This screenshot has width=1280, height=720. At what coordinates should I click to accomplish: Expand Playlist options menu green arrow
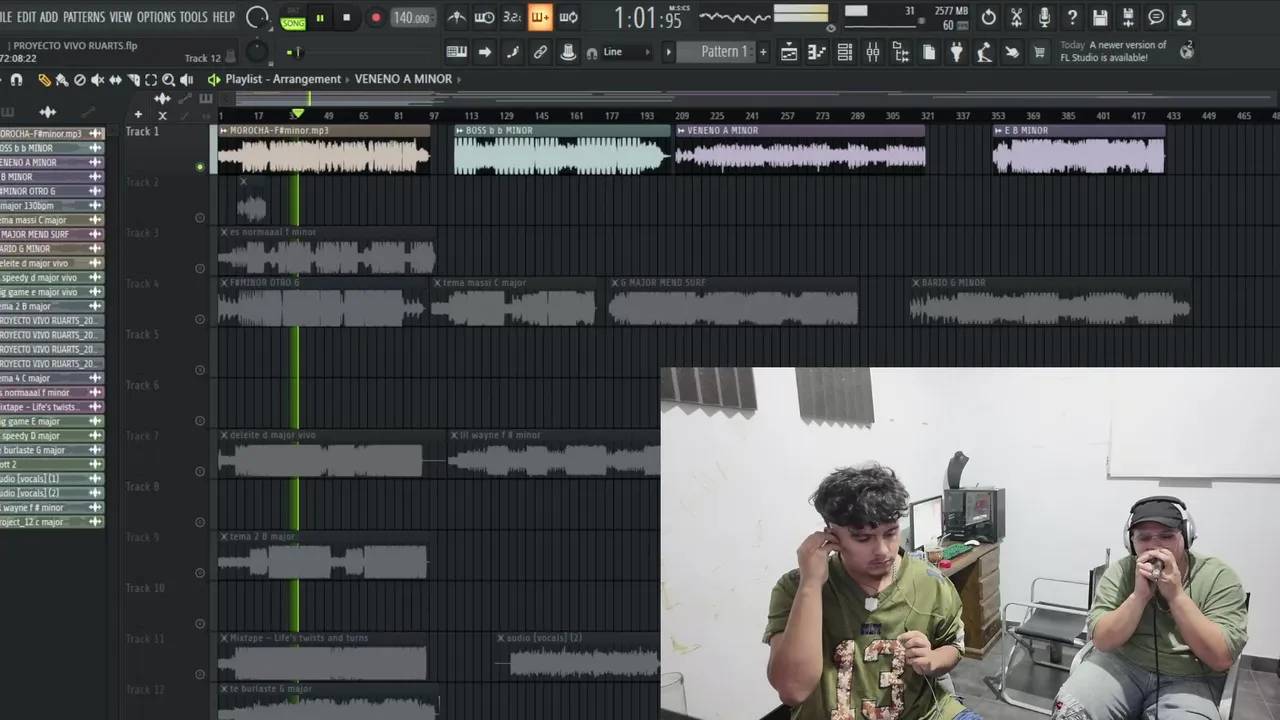[213, 79]
